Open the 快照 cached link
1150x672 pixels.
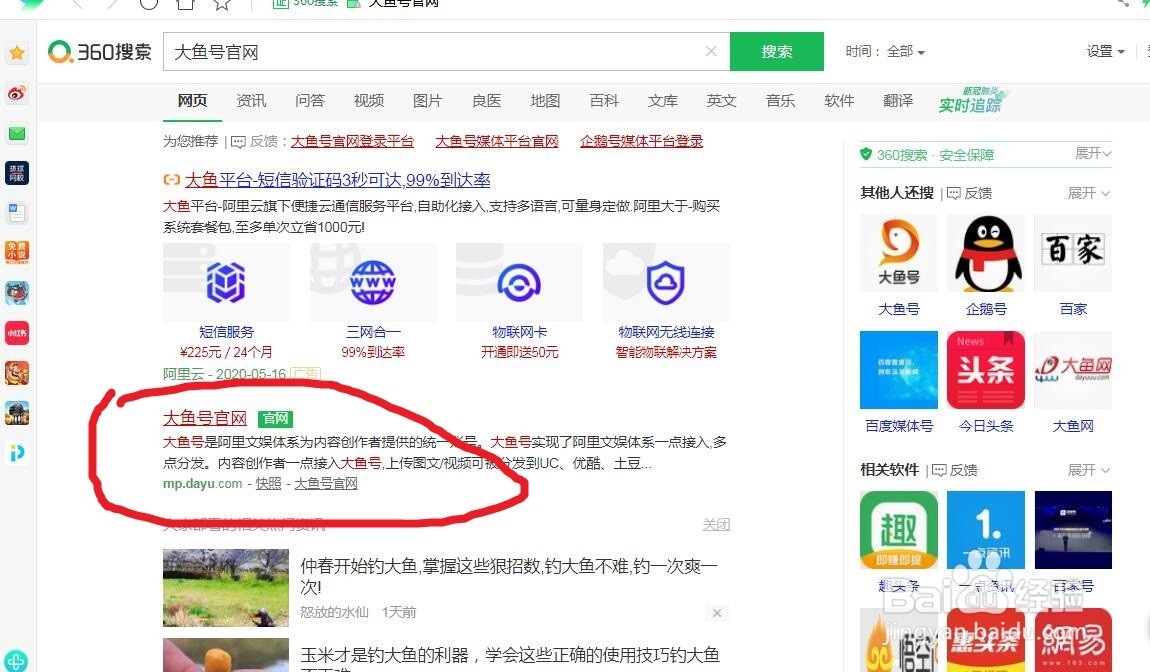(268, 483)
